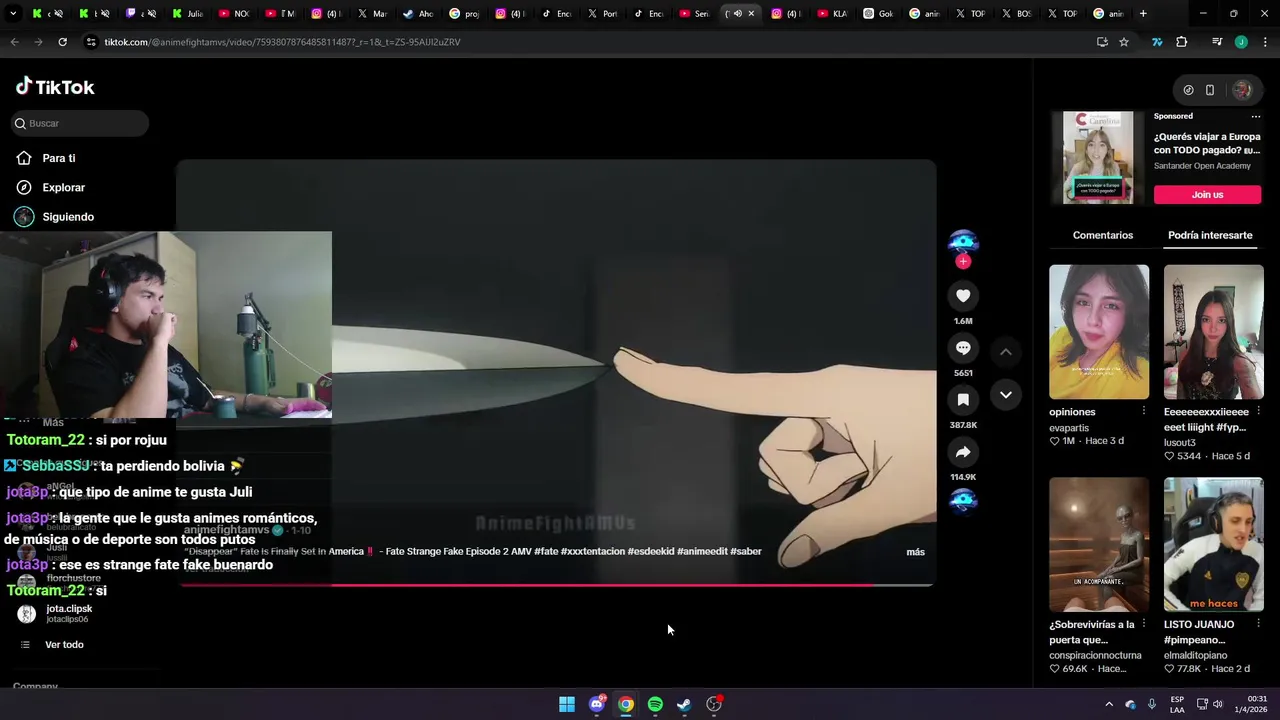Switch to the Comentarios tab
Viewport: 1280px width, 720px height.
(1103, 235)
